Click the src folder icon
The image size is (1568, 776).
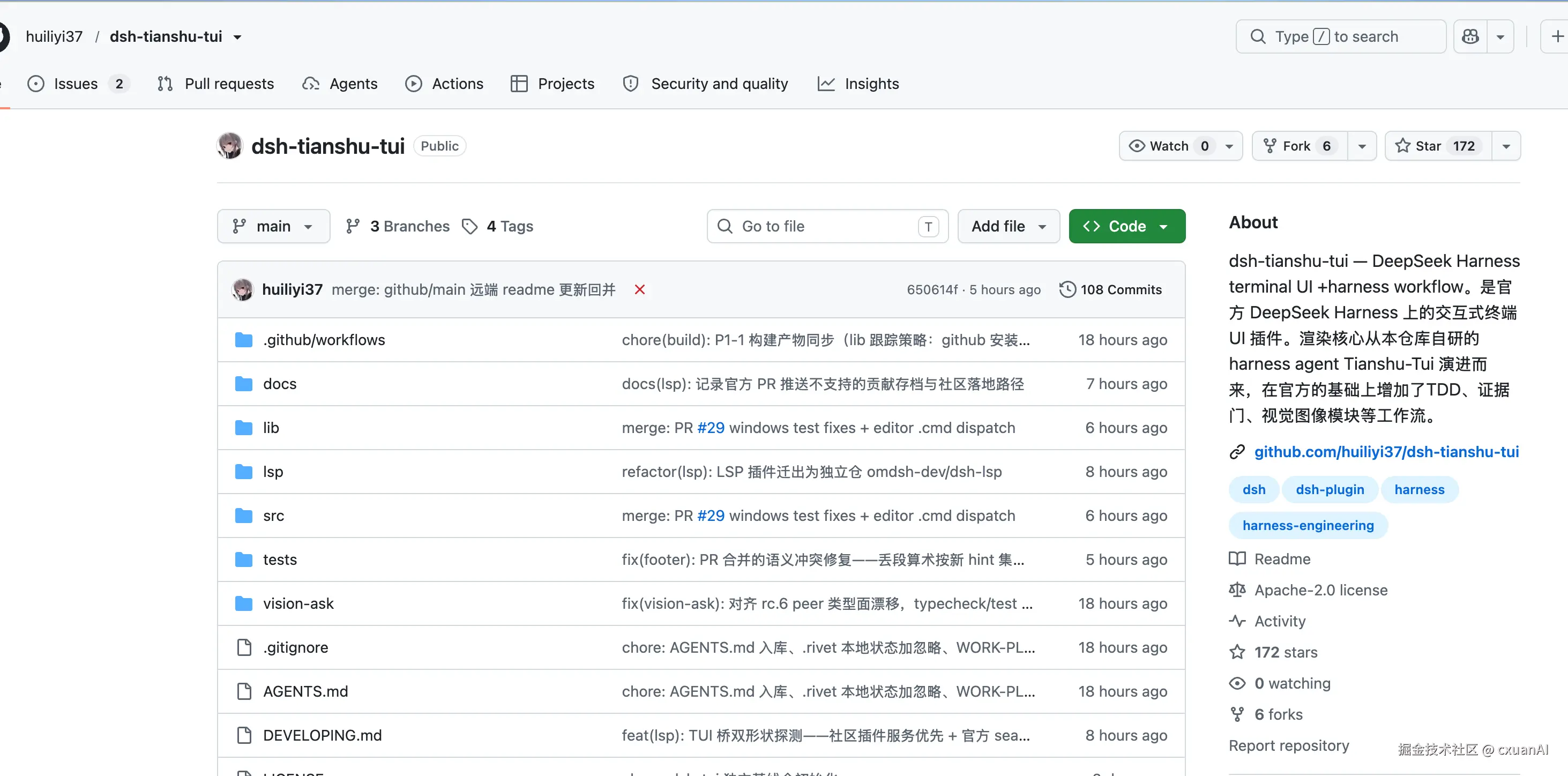point(243,516)
